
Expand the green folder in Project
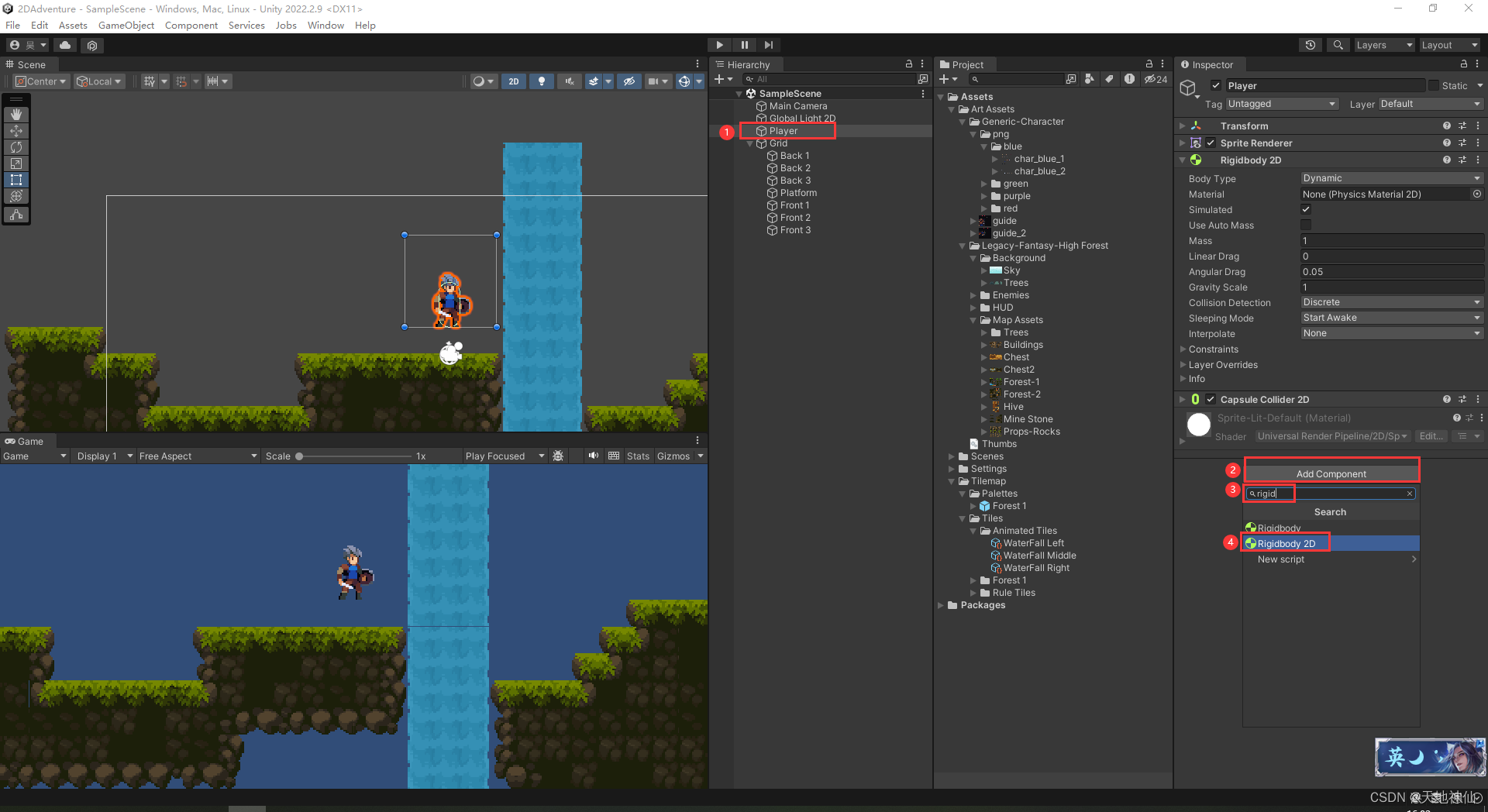click(984, 184)
